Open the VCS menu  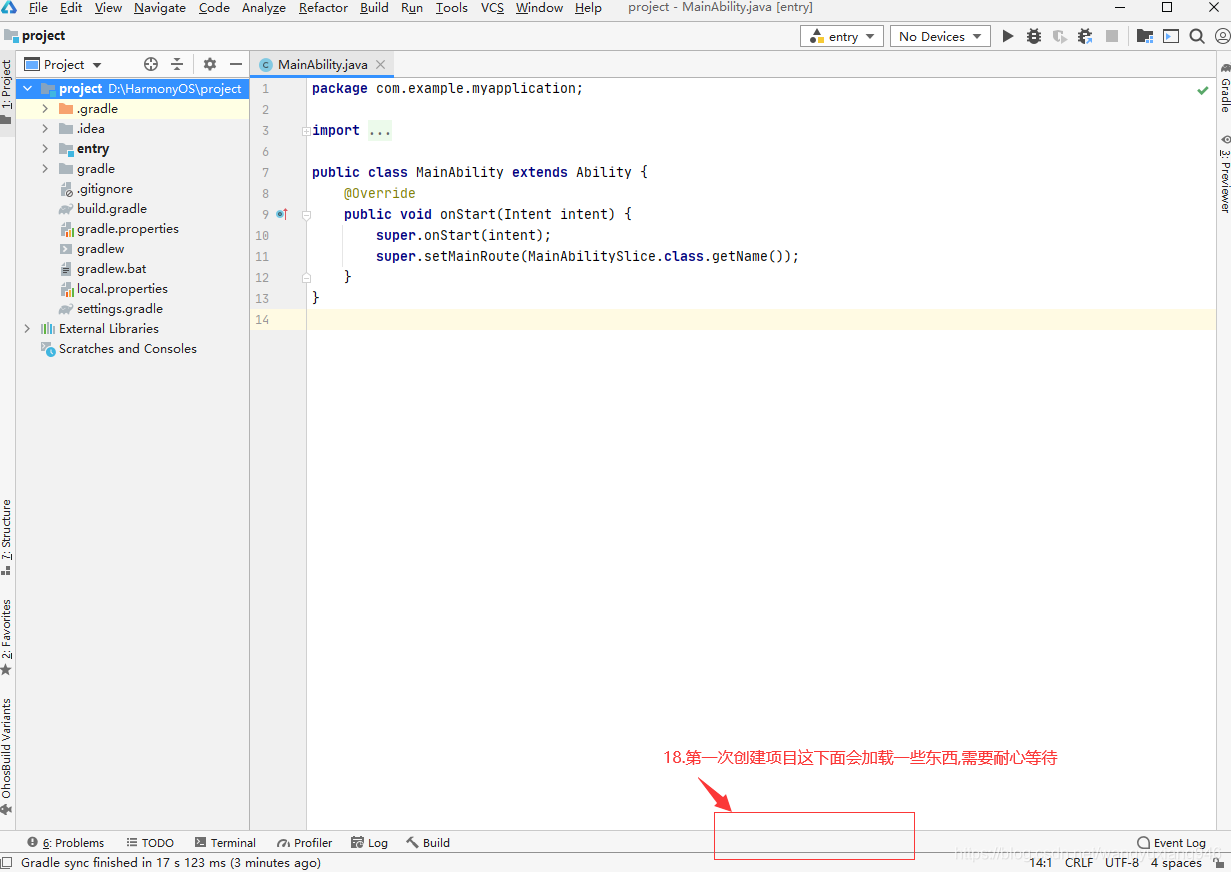point(492,8)
